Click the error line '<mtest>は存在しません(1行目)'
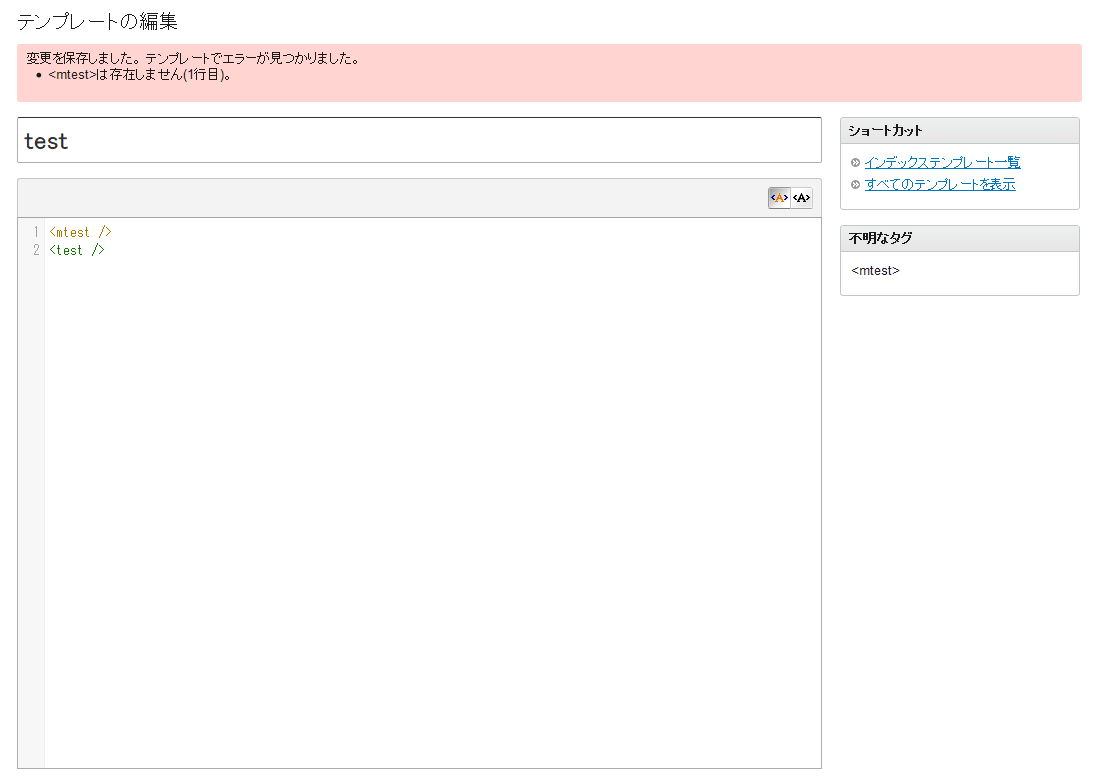The image size is (1100, 780). click(x=140, y=74)
